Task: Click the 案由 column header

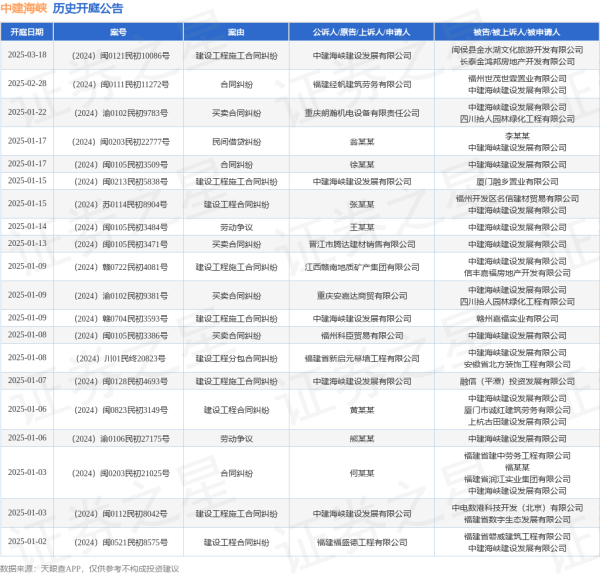Action: (x=236, y=32)
